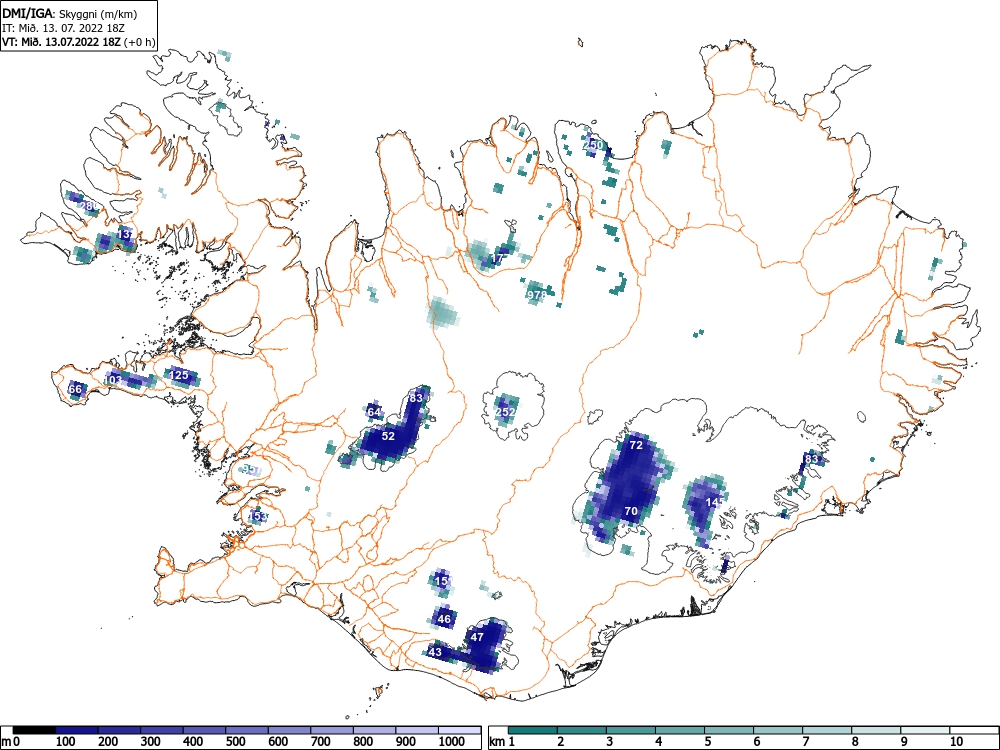Click the 66 value at the peninsula tip
1000x750 pixels.
[75, 389]
